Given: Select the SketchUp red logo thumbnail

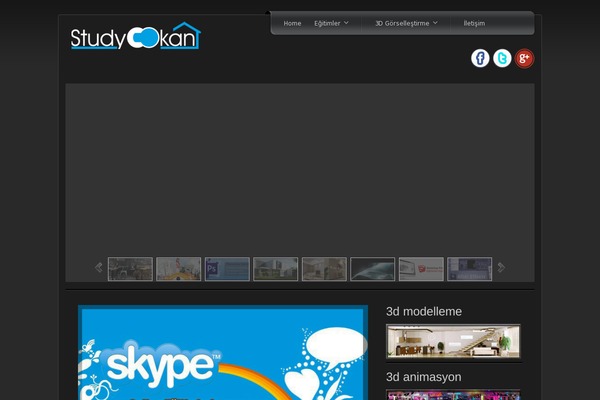Looking at the screenshot, I should pyautogui.click(x=421, y=269).
